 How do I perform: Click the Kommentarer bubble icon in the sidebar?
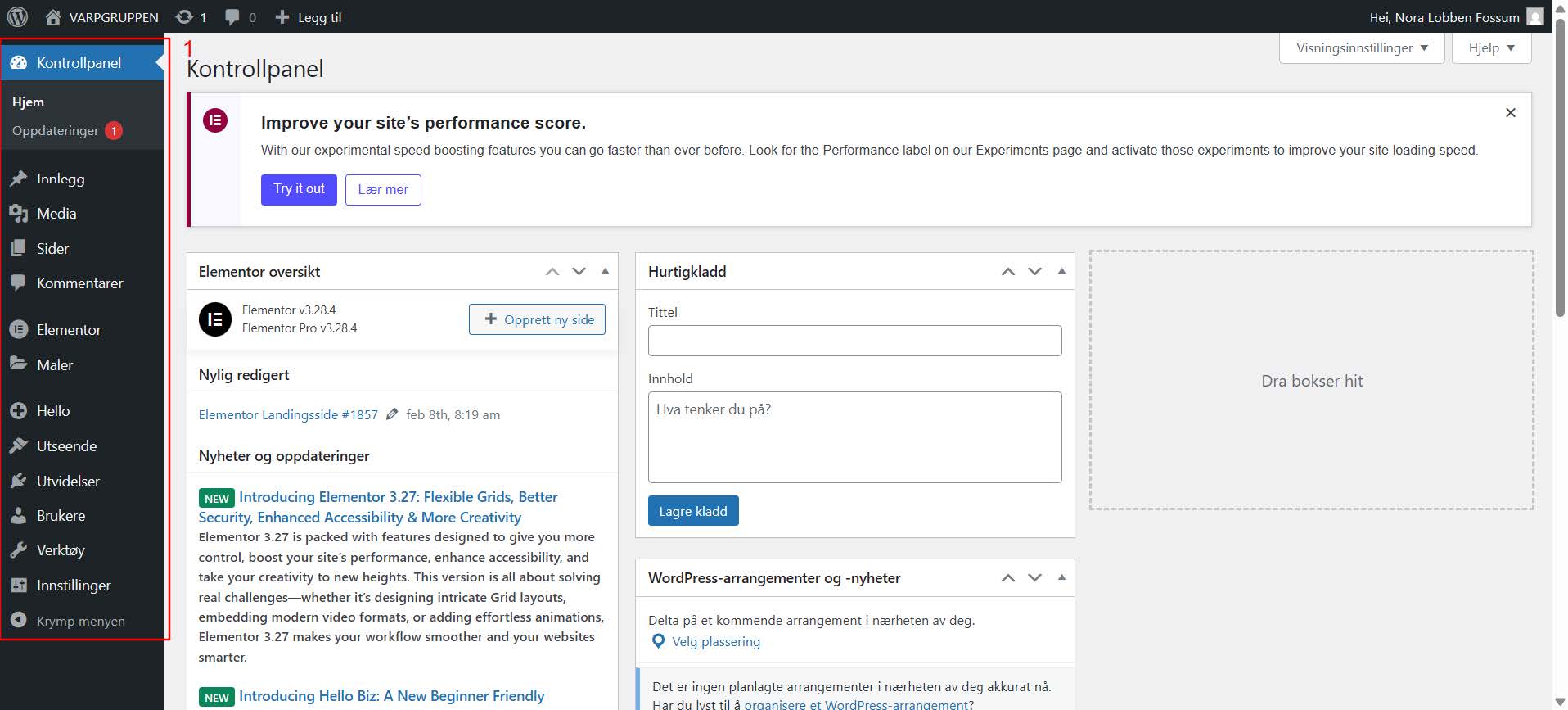coord(18,283)
